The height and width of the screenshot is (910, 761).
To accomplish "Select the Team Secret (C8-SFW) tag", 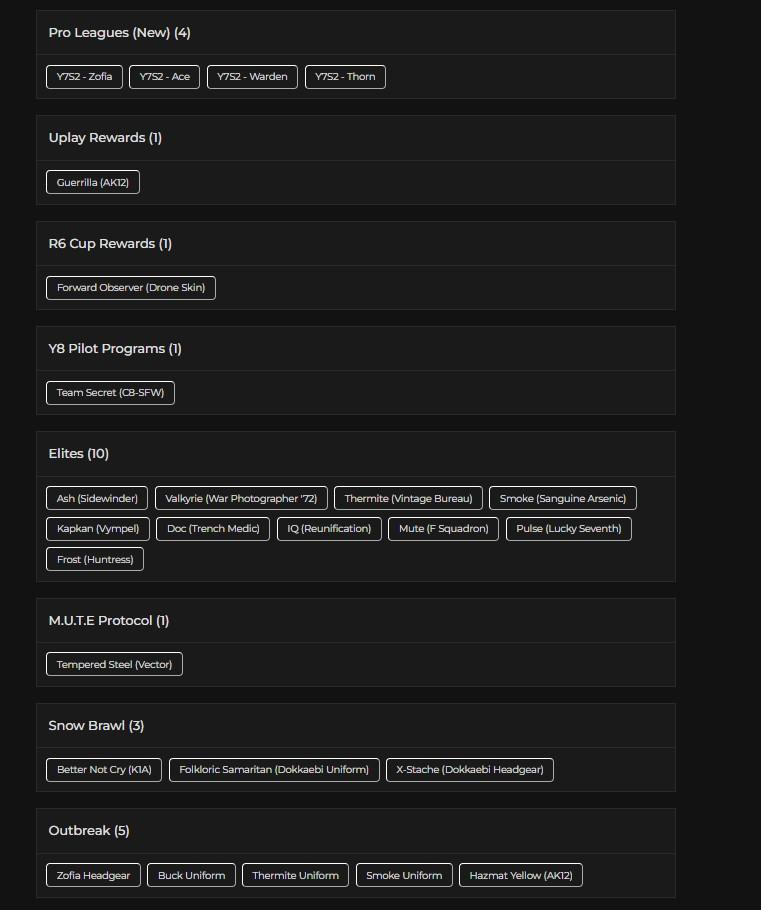I will coord(110,393).
